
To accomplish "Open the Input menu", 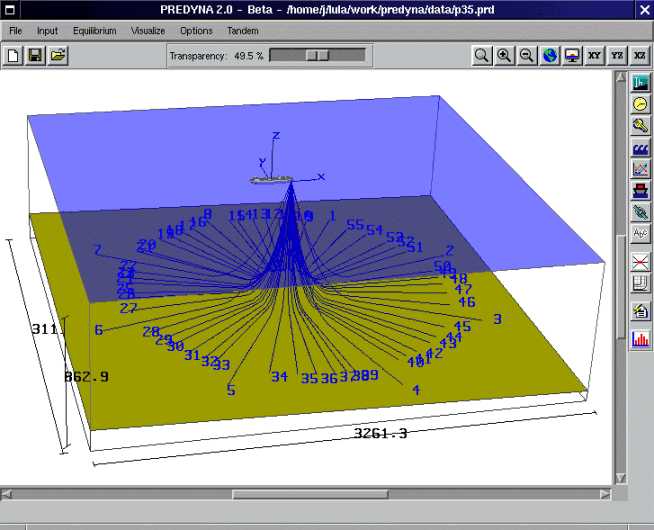I will pos(47,31).
